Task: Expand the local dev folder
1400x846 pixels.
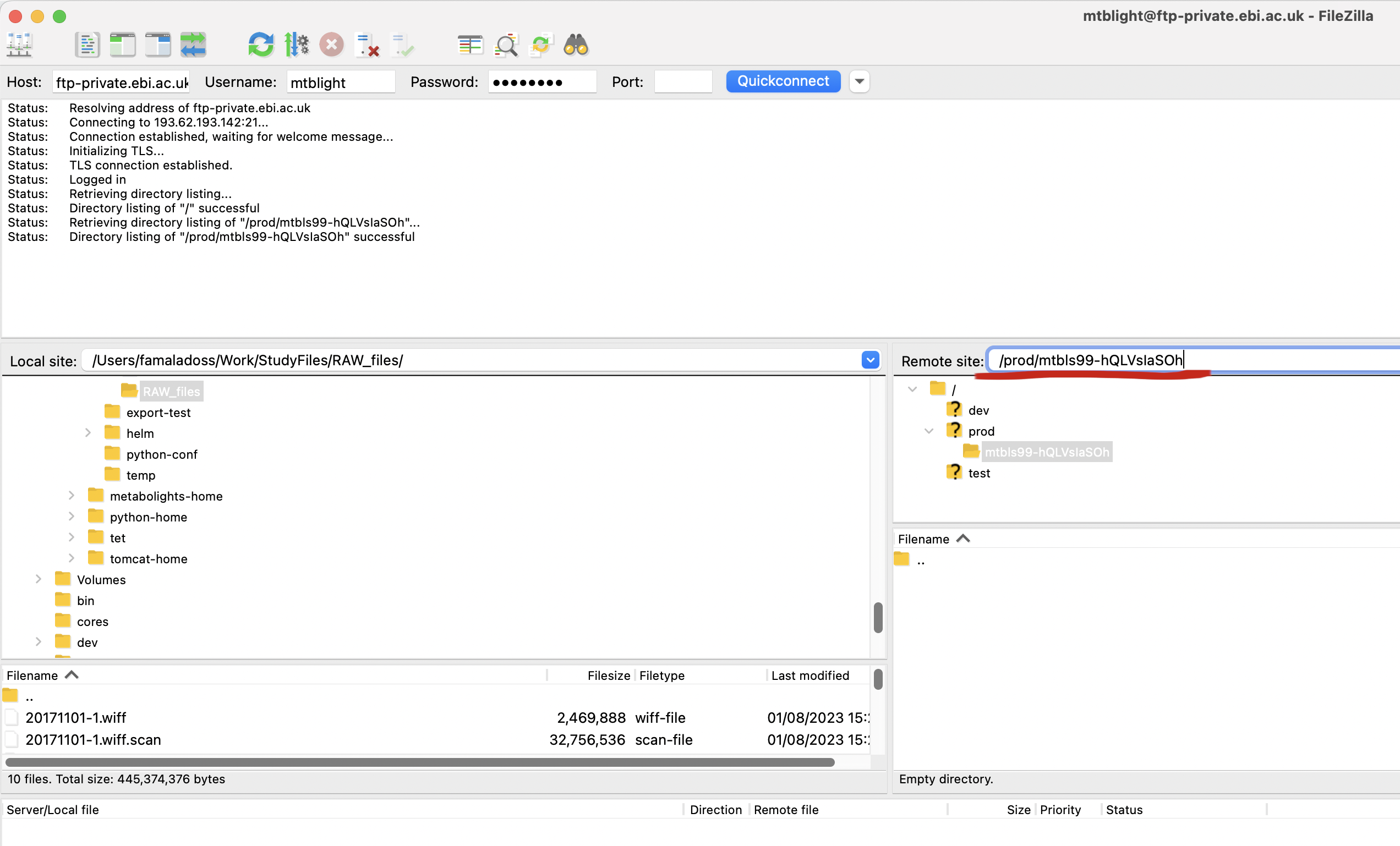Action: click(x=38, y=642)
